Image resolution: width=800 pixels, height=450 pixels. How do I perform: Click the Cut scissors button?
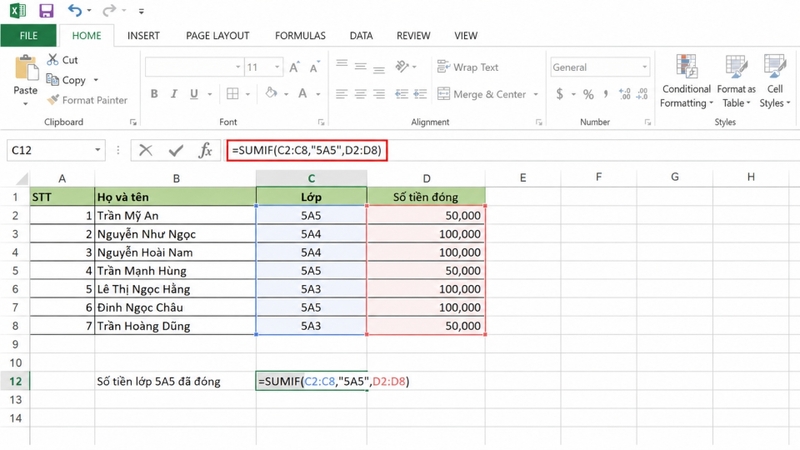(62, 60)
